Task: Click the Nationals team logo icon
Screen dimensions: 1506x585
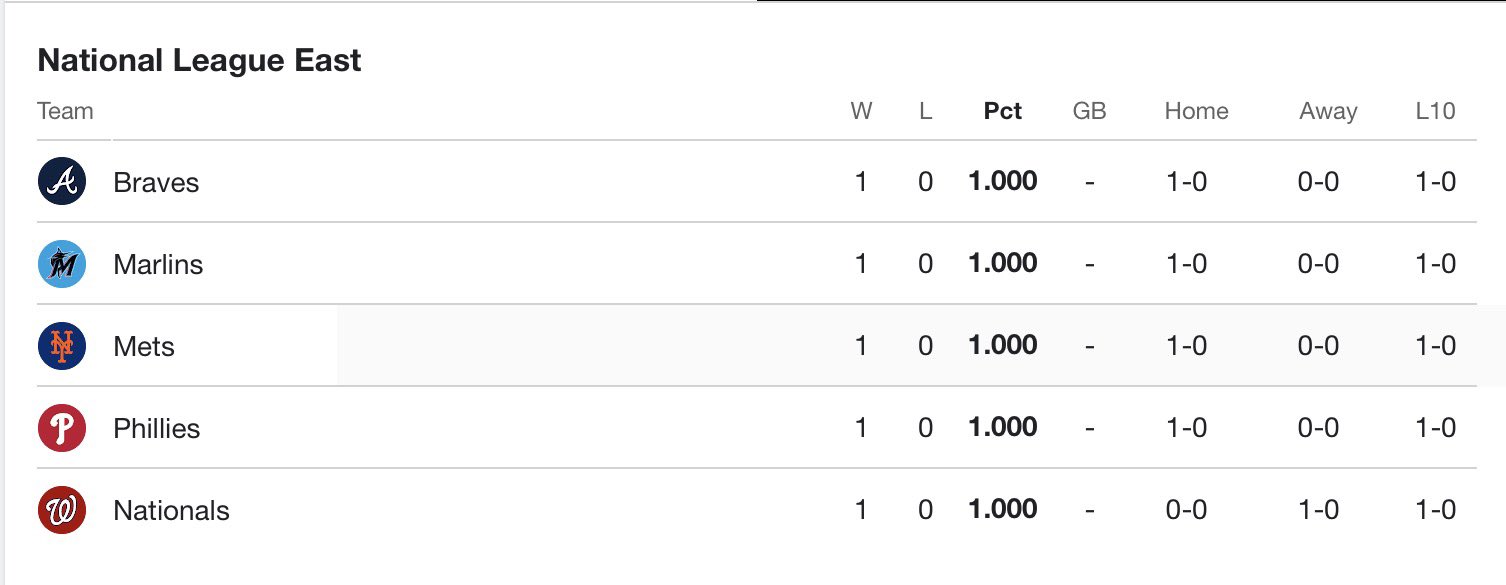Action: pyautogui.click(x=62, y=510)
